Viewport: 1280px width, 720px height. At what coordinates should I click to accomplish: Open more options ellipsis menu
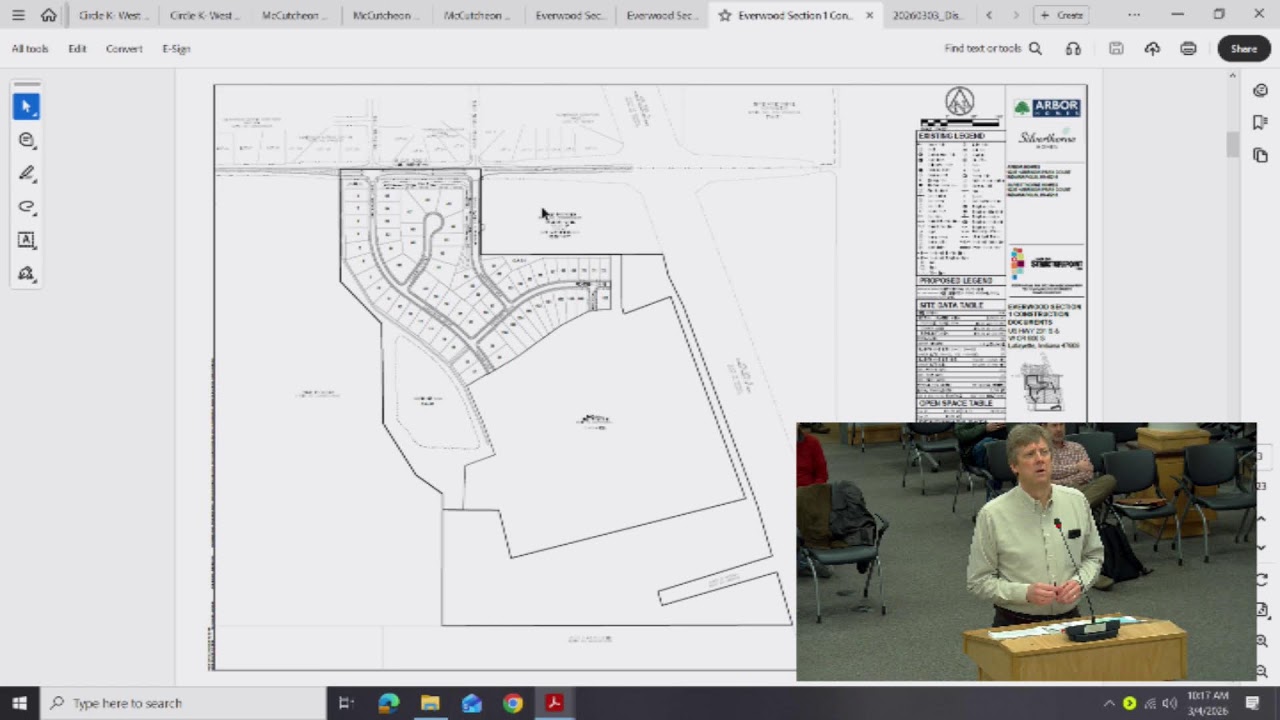(x=1133, y=15)
